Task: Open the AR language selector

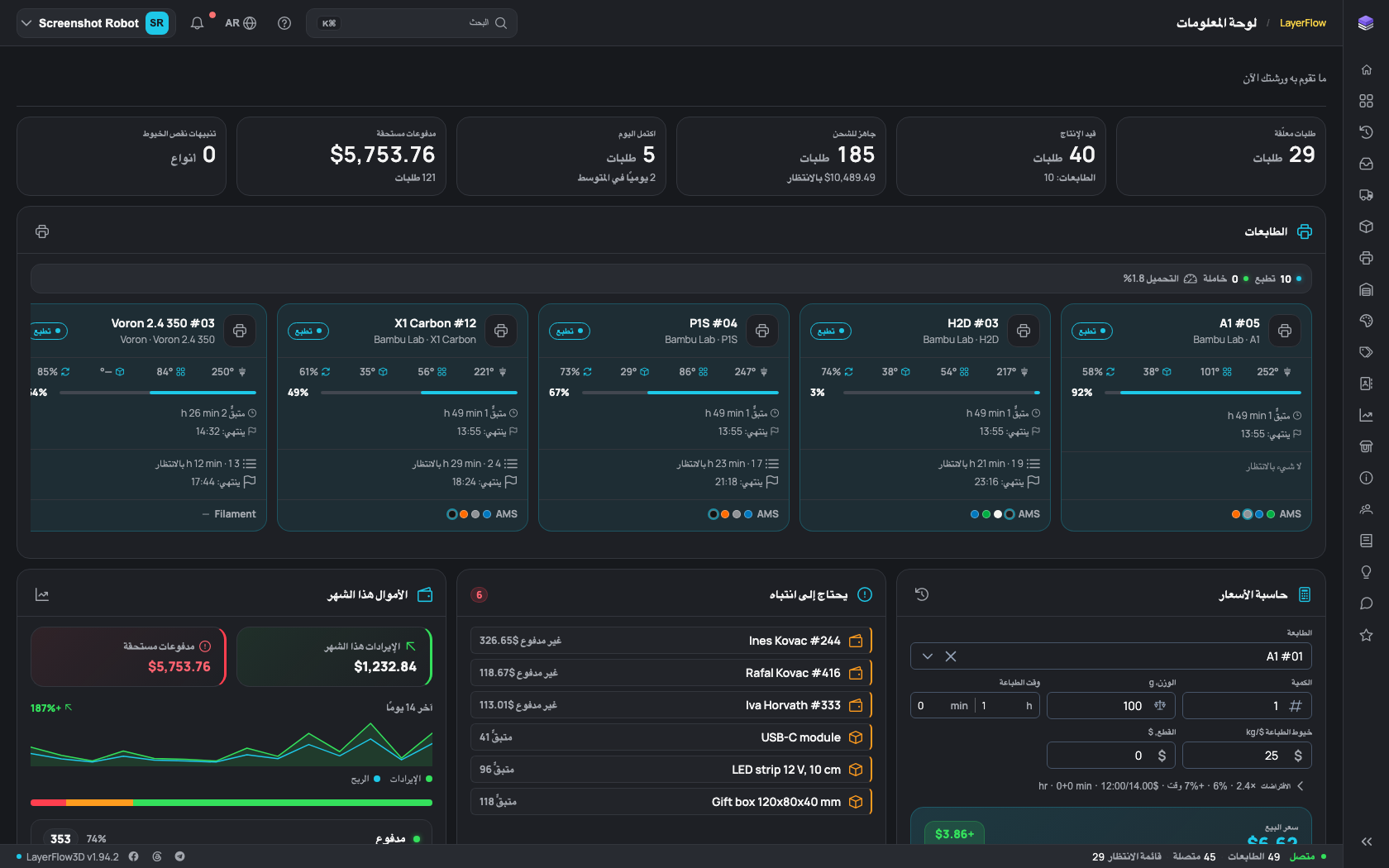Action: (241, 23)
